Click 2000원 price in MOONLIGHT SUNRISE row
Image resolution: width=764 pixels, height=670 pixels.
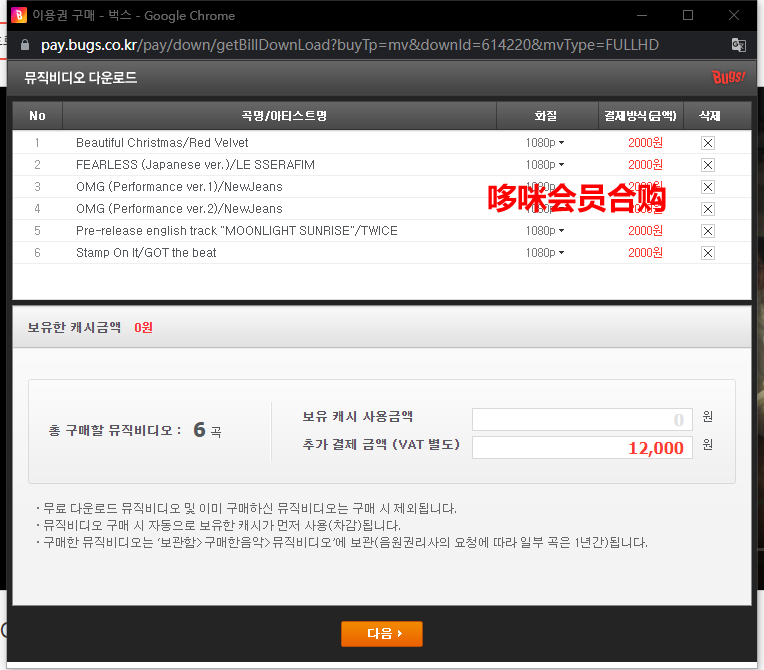tap(645, 230)
